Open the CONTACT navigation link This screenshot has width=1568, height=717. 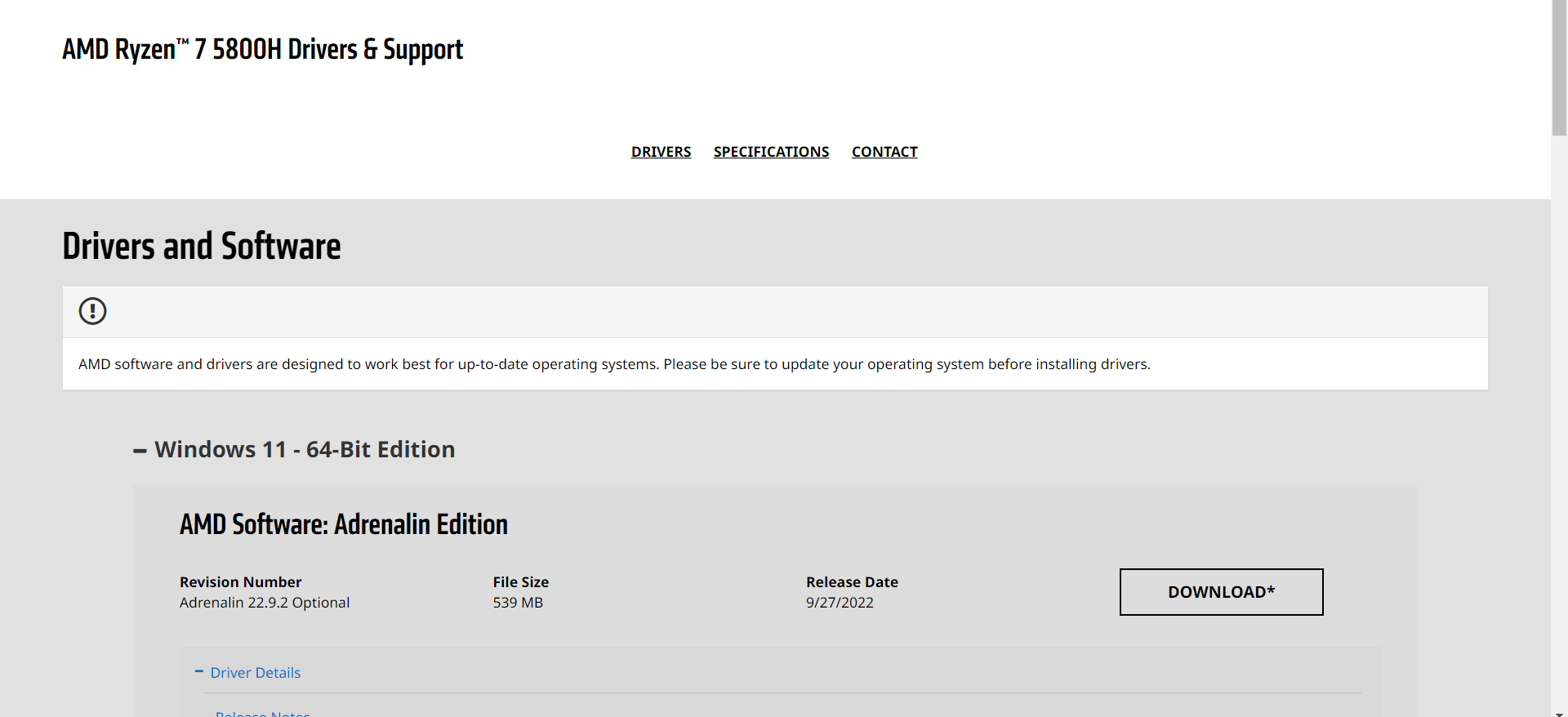click(884, 152)
